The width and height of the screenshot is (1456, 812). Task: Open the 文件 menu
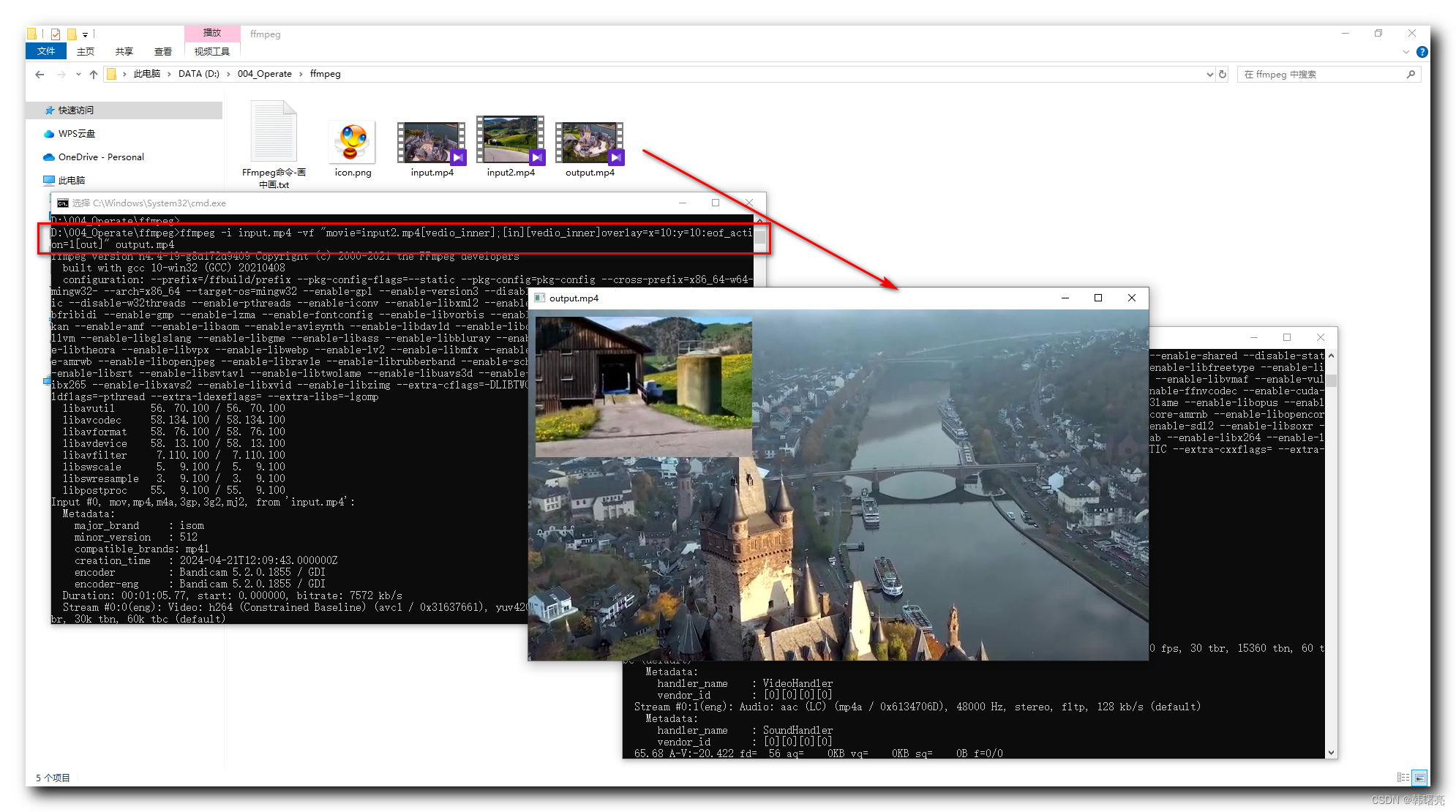click(x=45, y=51)
